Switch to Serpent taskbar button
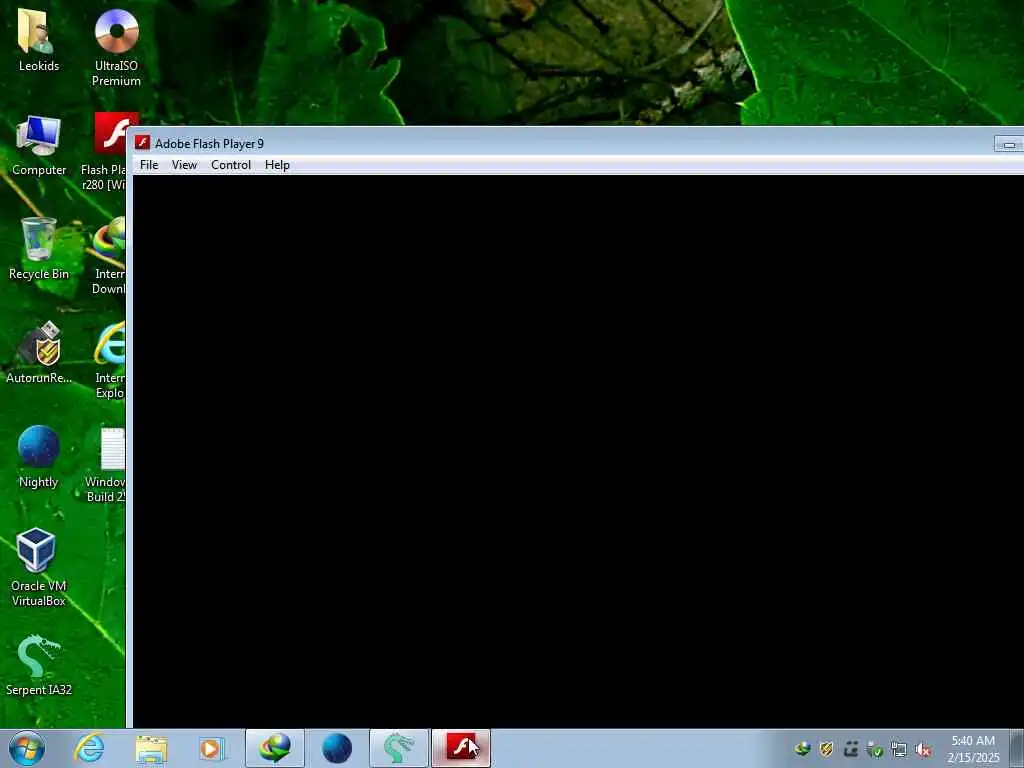This screenshot has width=1024, height=768. click(399, 748)
